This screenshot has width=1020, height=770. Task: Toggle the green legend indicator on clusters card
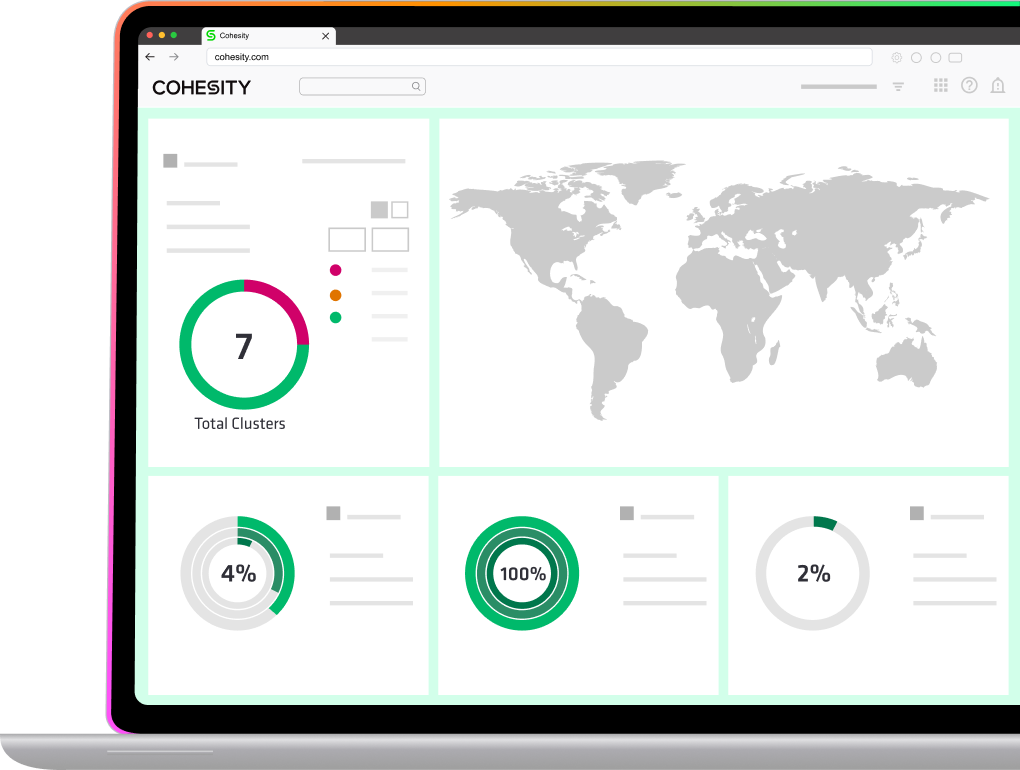point(336,317)
